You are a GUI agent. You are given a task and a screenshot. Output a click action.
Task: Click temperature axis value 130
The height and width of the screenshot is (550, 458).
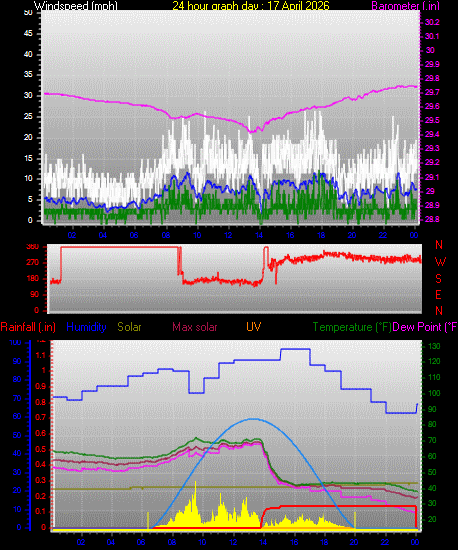pyautogui.click(x=434, y=347)
